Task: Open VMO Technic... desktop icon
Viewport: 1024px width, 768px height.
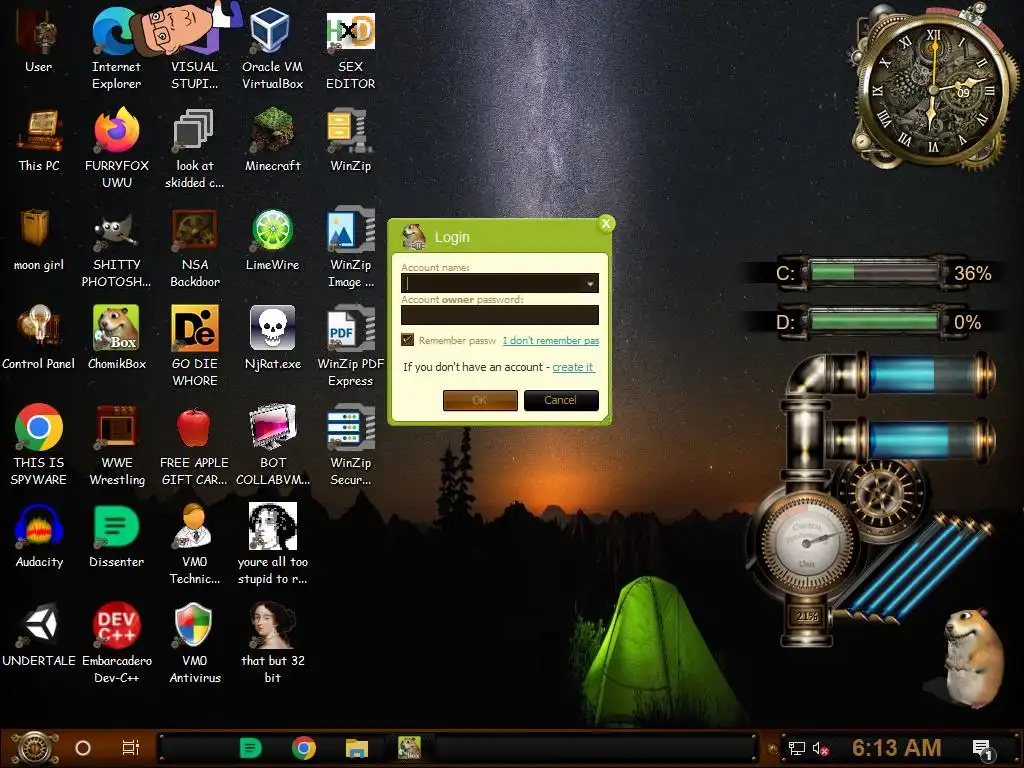Action: coord(194,544)
